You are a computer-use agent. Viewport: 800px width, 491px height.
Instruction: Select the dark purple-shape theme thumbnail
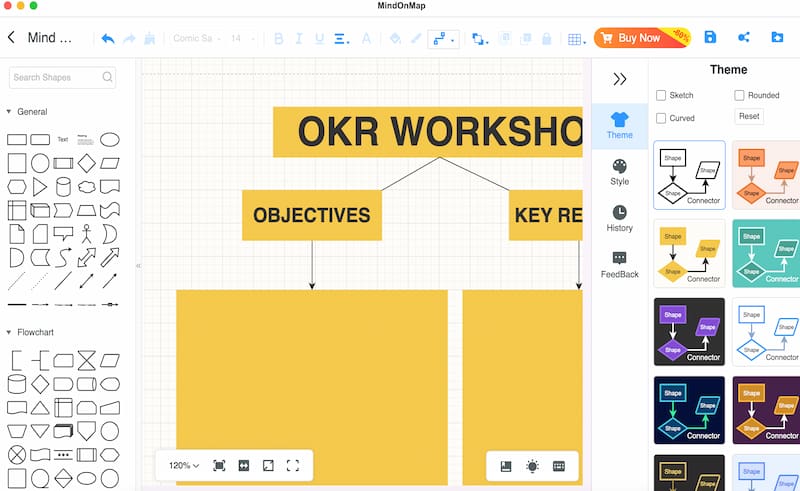(x=689, y=332)
